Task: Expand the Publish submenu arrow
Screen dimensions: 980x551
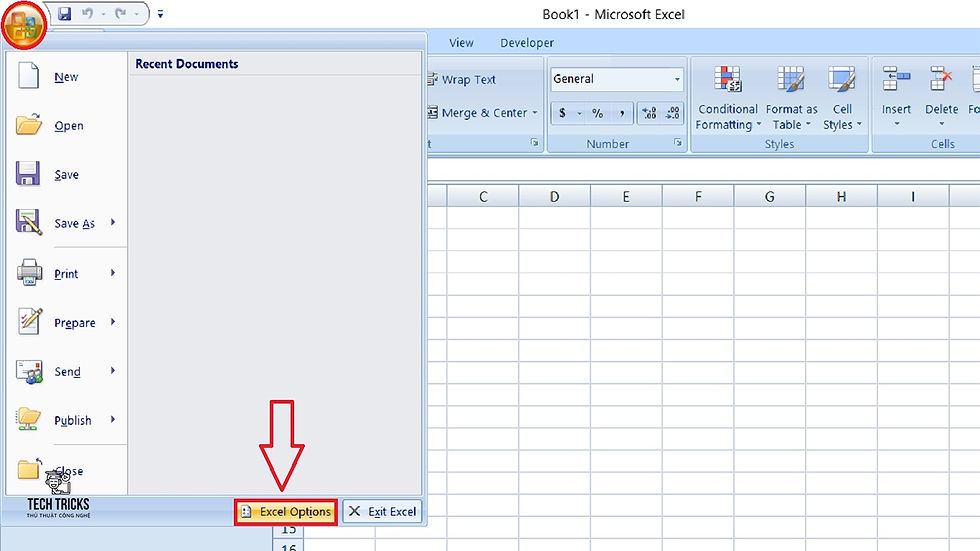Action: point(113,419)
